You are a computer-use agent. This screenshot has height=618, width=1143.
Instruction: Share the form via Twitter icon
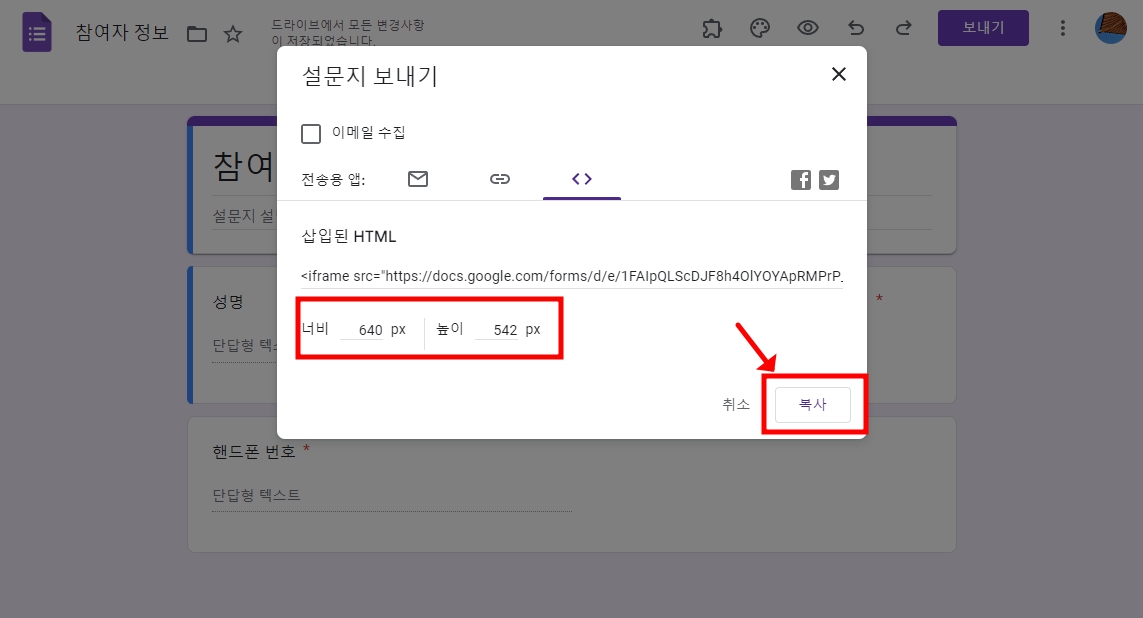[x=828, y=180]
